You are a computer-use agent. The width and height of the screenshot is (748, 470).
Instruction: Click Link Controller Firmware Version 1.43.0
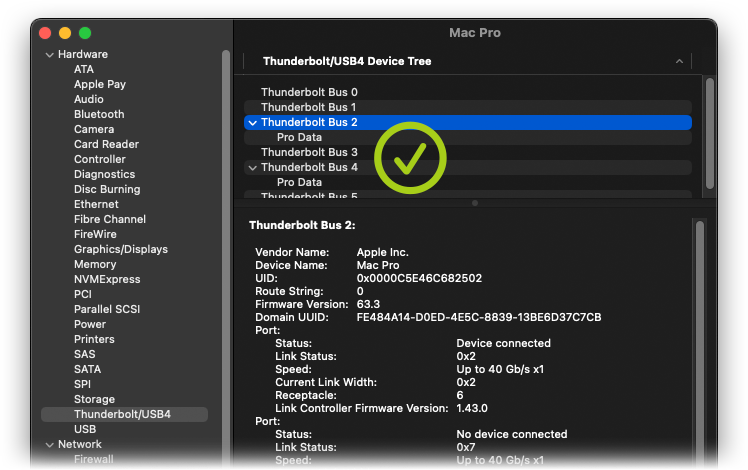(x=472, y=408)
